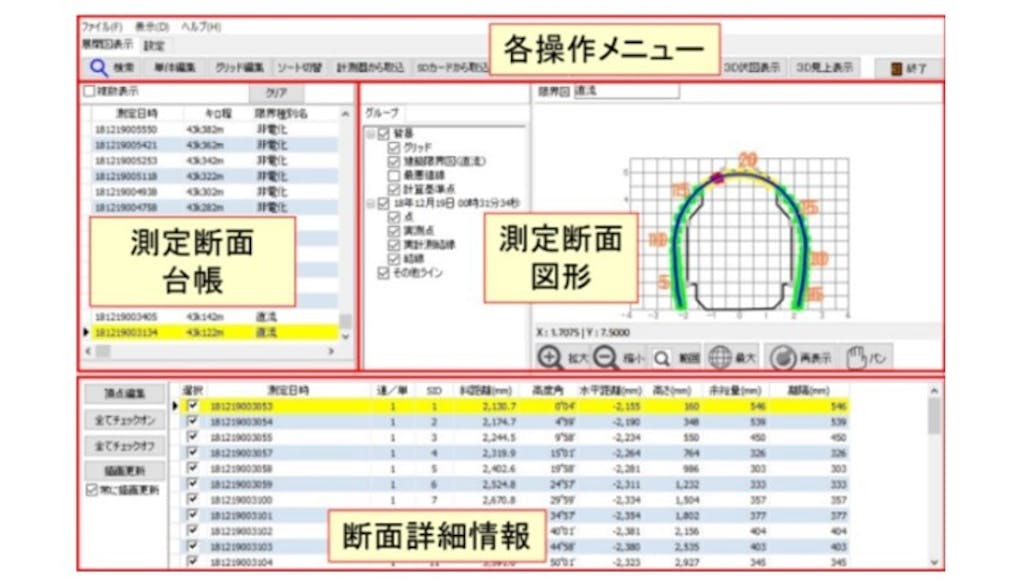Zoom out with the 縮小 magnifier
Image resolution: width=1024 pixels, height=586 pixels.
(x=618, y=358)
